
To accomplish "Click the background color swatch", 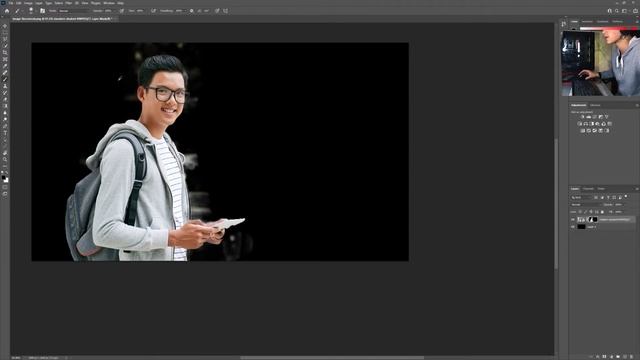I will (7, 180).
